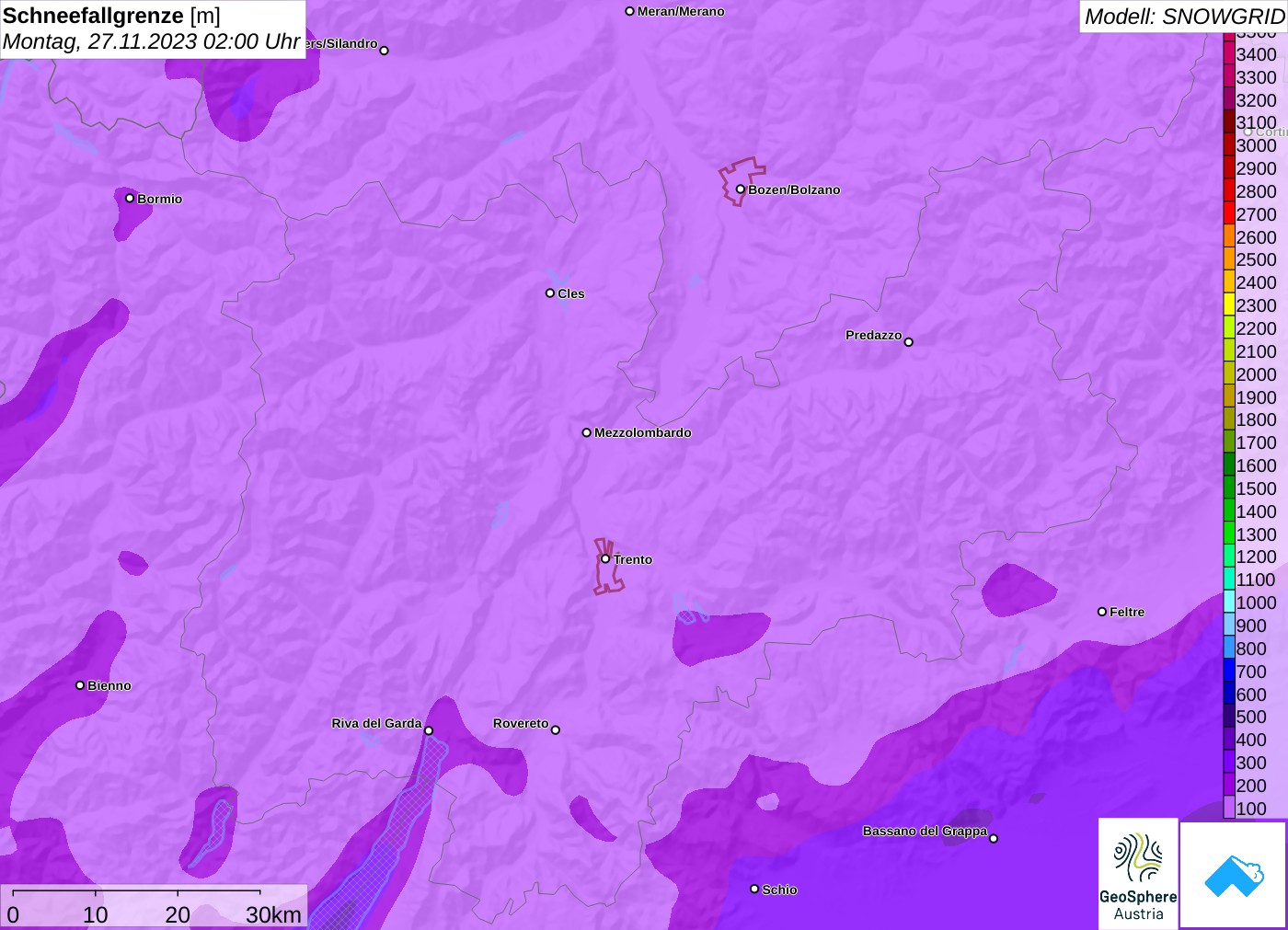1288x930 pixels.
Task: Select the Feltre location marker
Action: tap(1102, 612)
